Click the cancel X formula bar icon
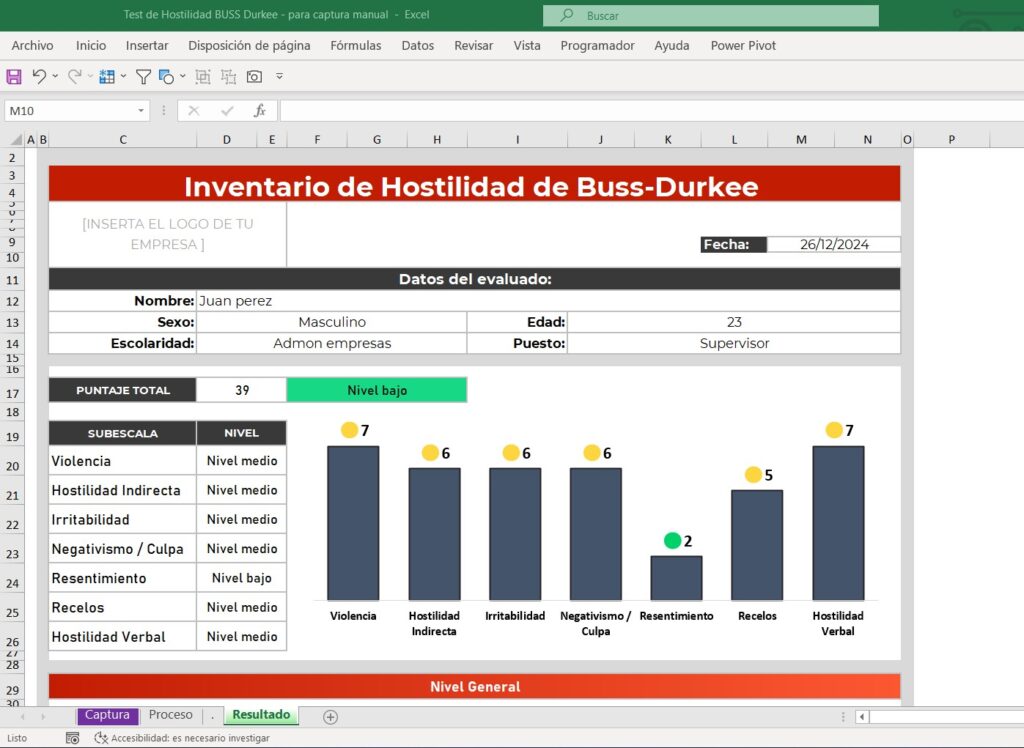Image resolution: width=1024 pixels, height=748 pixels. click(193, 111)
